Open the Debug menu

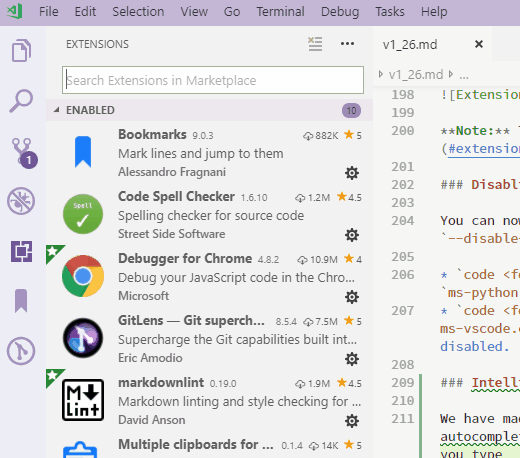click(340, 12)
